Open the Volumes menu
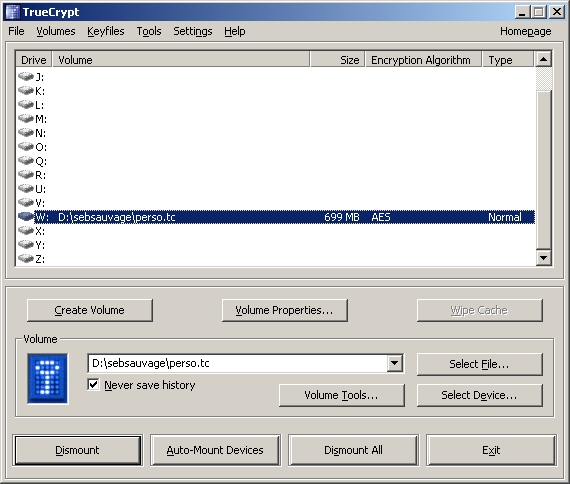 tap(56, 31)
